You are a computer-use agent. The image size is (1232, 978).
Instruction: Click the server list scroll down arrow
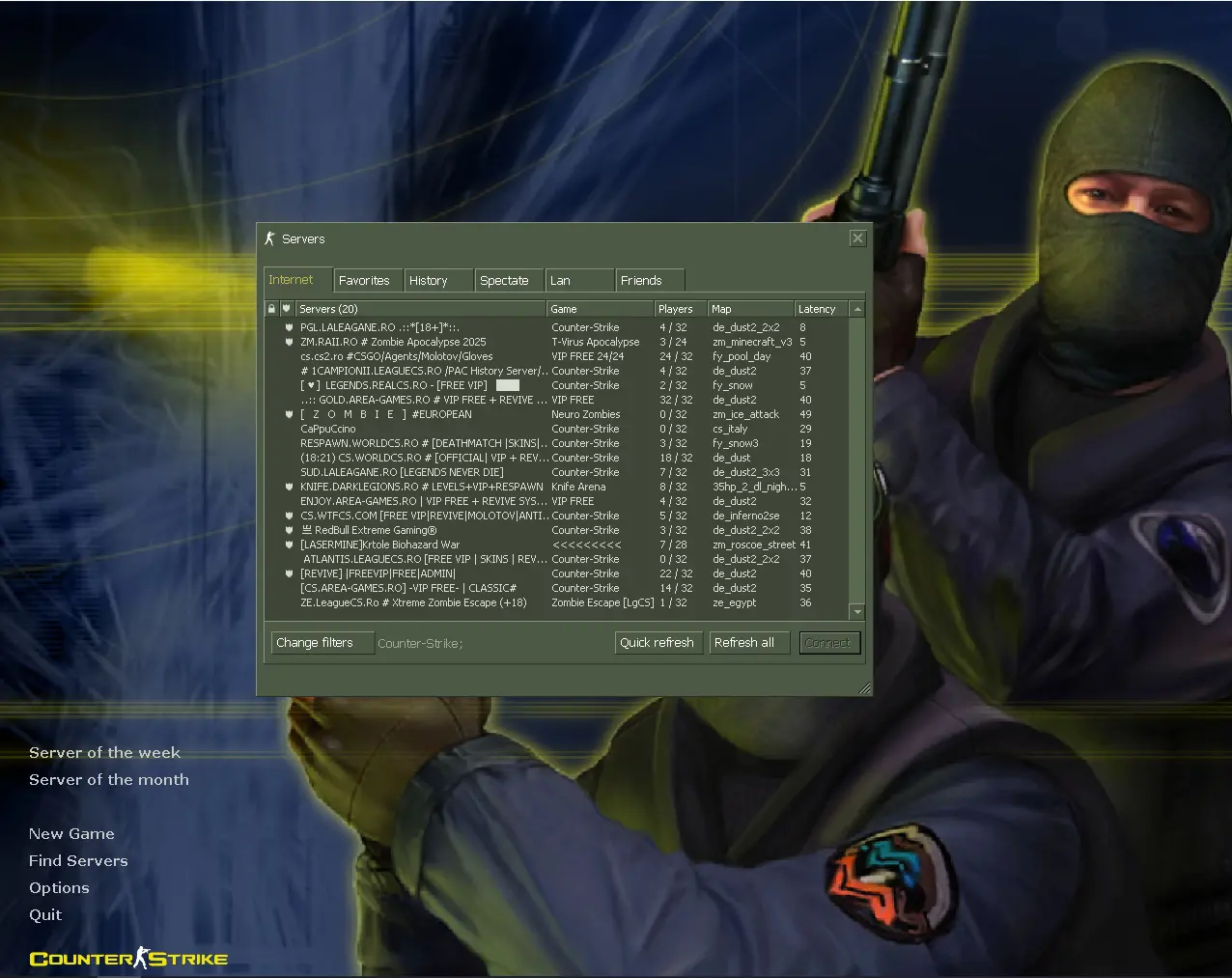[x=856, y=612]
